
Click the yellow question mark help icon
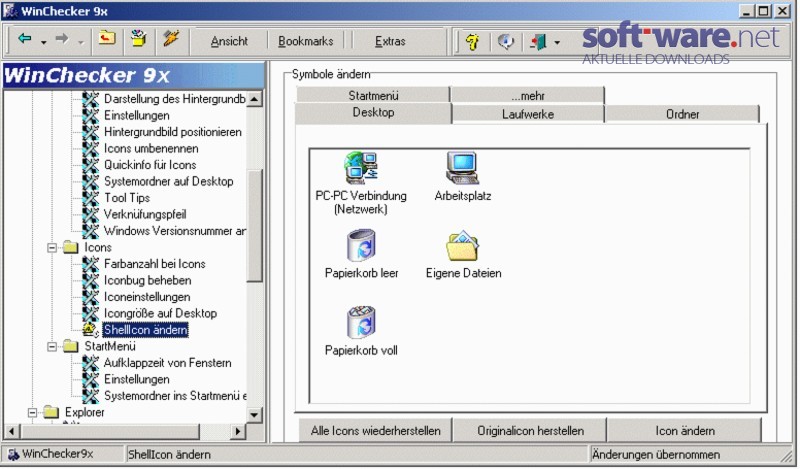point(472,41)
